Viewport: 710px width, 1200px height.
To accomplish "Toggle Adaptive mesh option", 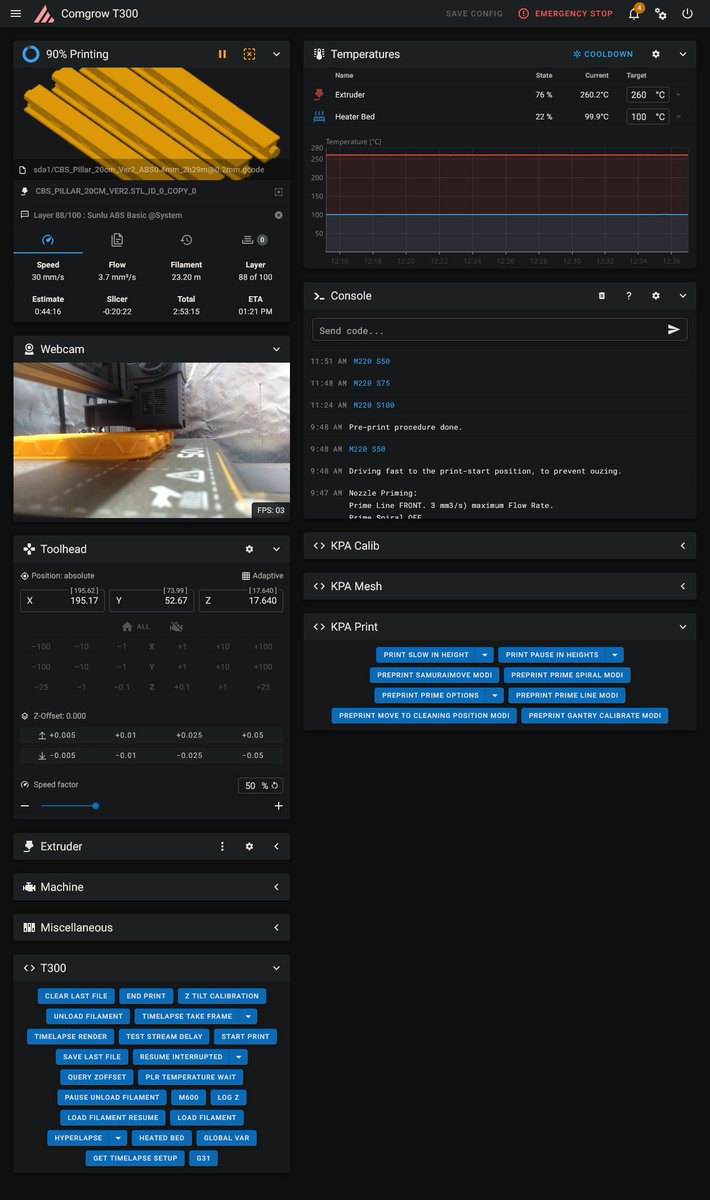I will 262,576.
